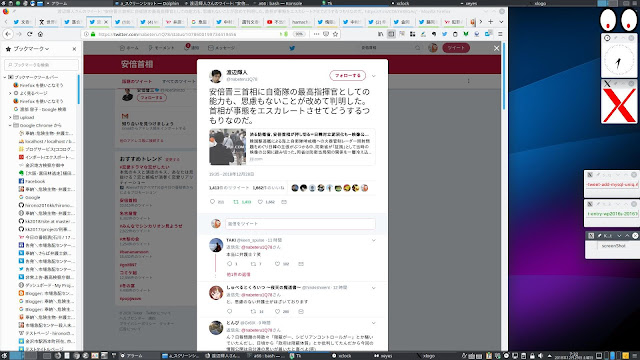Expand the 'upload' bookmark folder
This screenshot has width=640, height=360.
click(x=10, y=118)
